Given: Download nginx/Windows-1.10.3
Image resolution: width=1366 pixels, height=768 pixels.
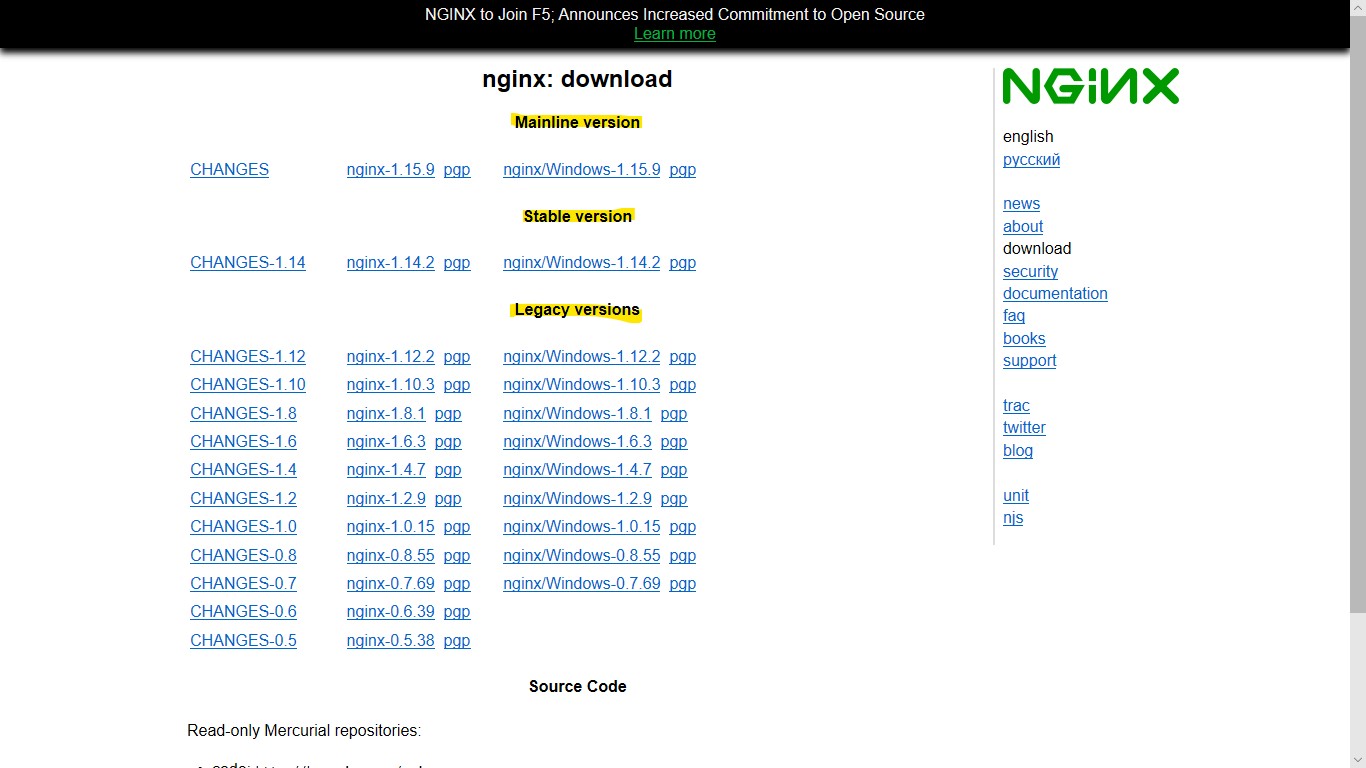Looking at the screenshot, I should coord(582,385).
